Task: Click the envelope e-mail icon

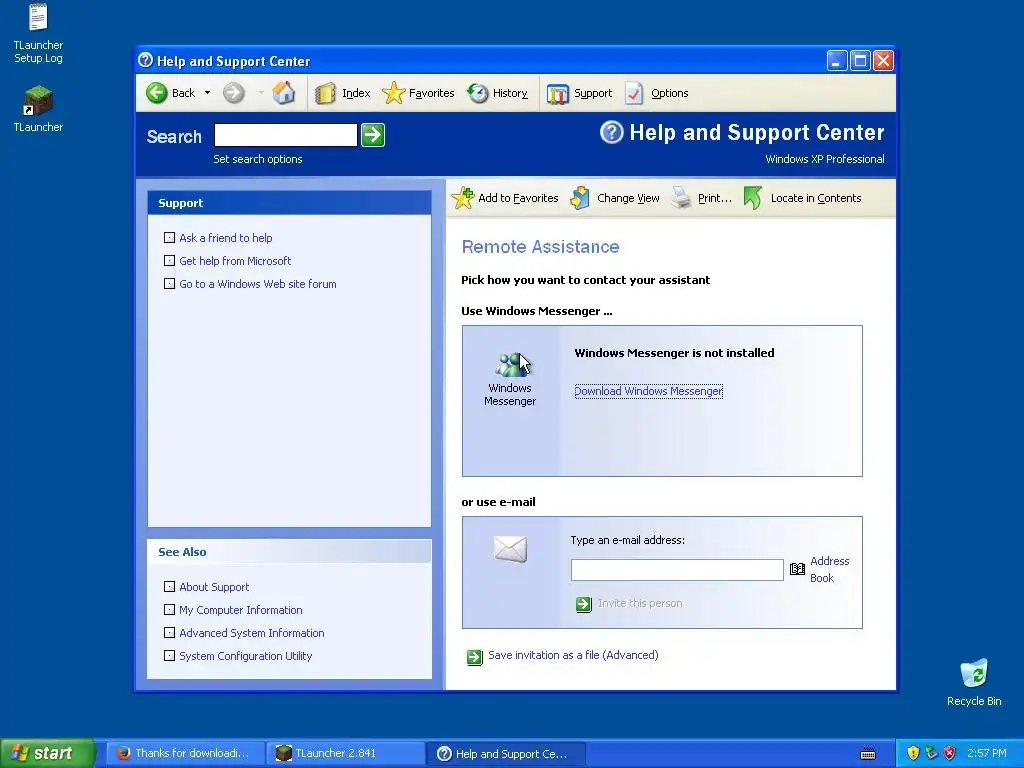Action: point(510,549)
